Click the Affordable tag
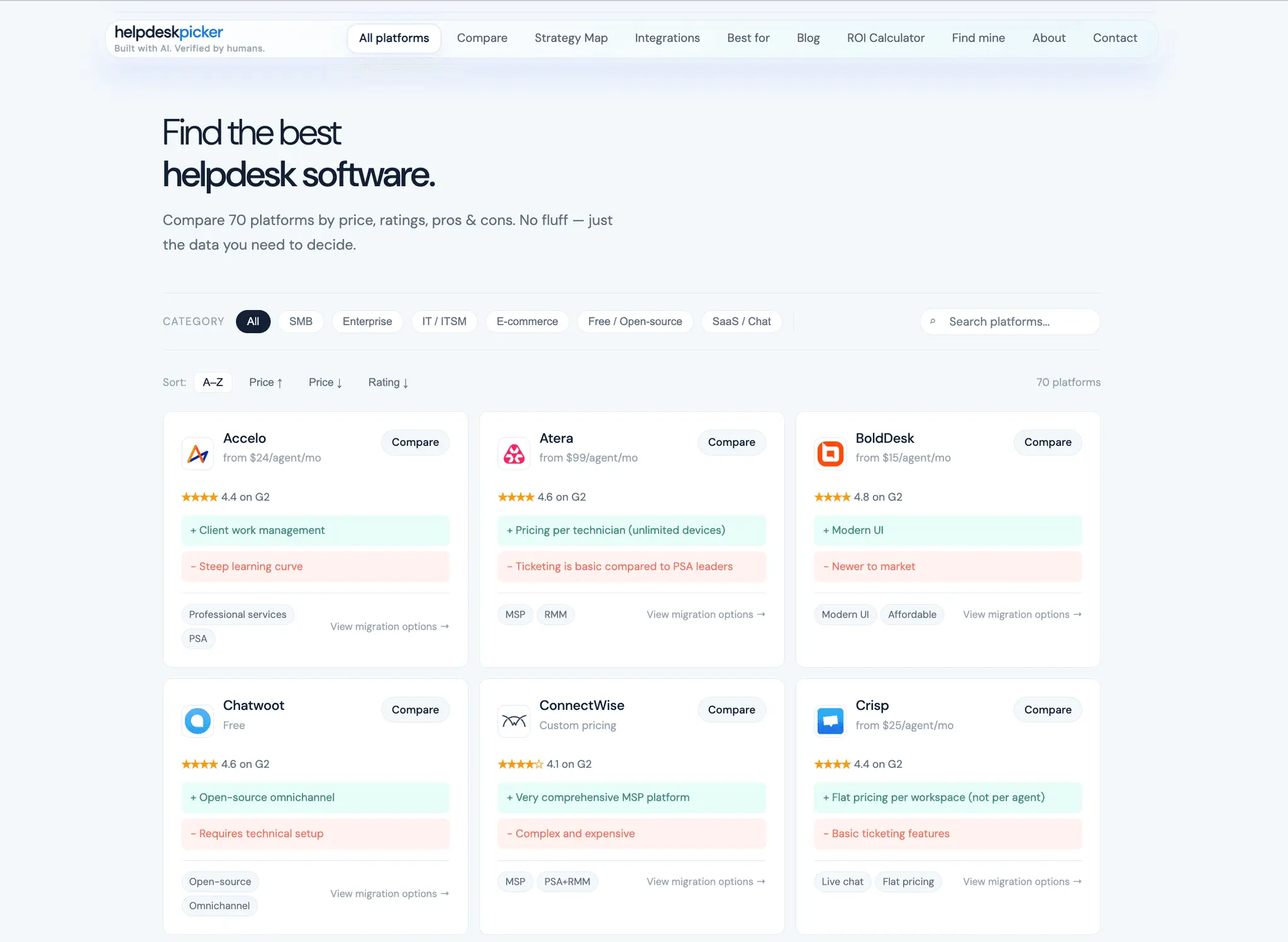 pyautogui.click(x=912, y=614)
